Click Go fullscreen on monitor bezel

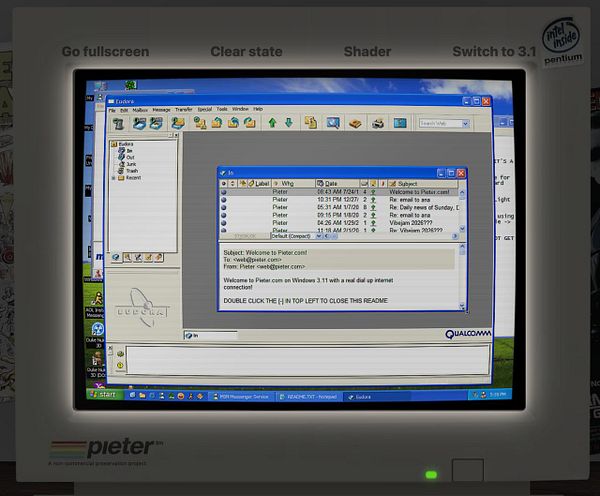coord(105,52)
